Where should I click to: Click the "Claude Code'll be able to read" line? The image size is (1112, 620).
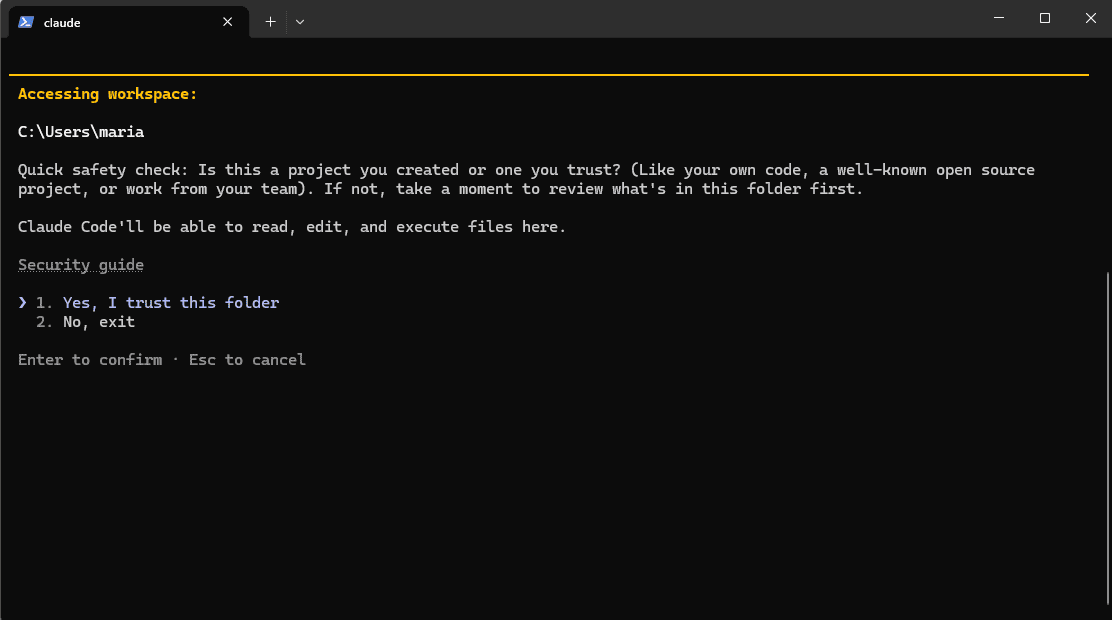click(291, 227)
